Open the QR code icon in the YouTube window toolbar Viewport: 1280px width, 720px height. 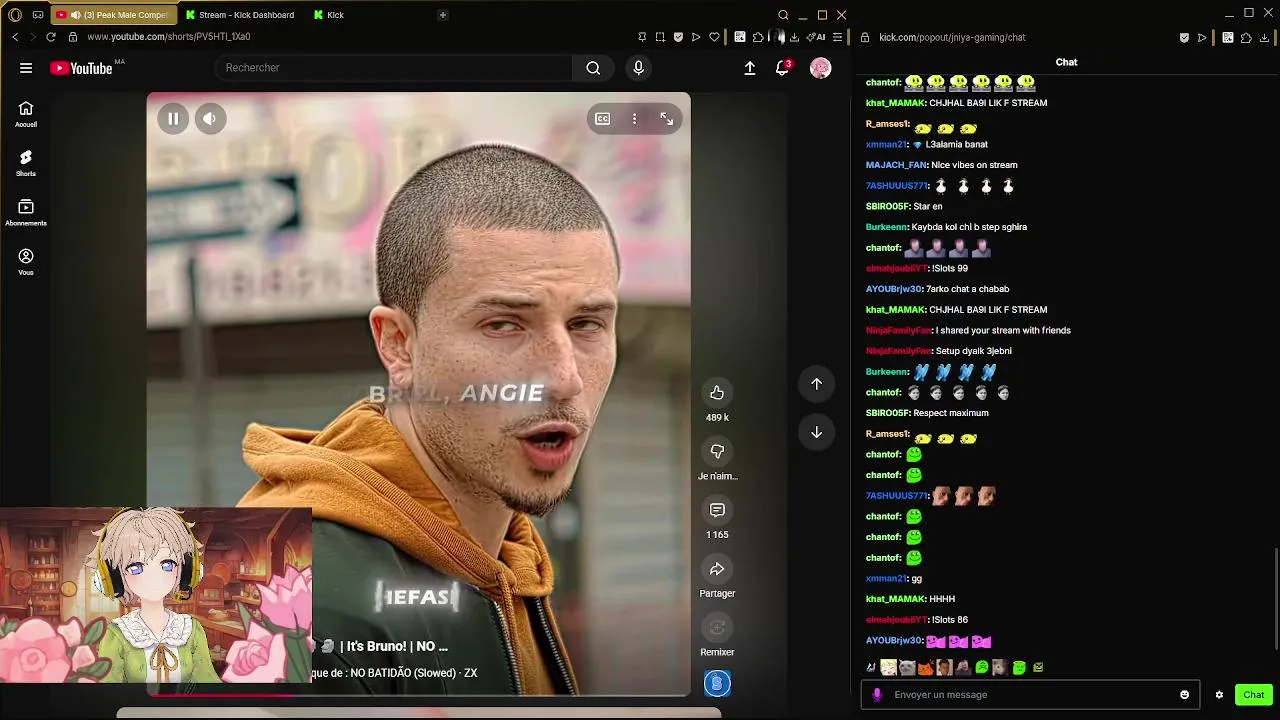tap(740, 37)
